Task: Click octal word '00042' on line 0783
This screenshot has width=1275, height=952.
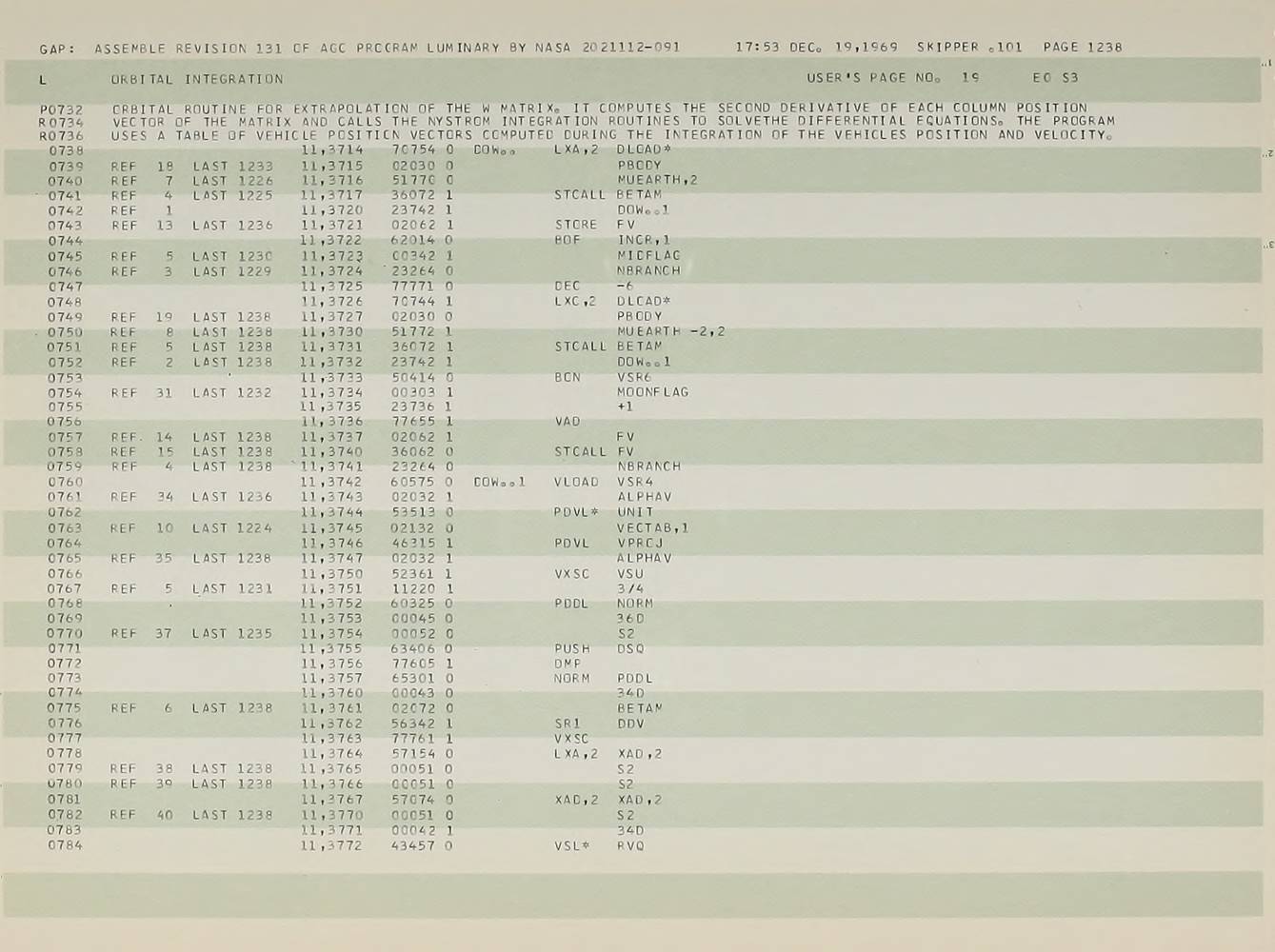Action: tap(413, 830)
